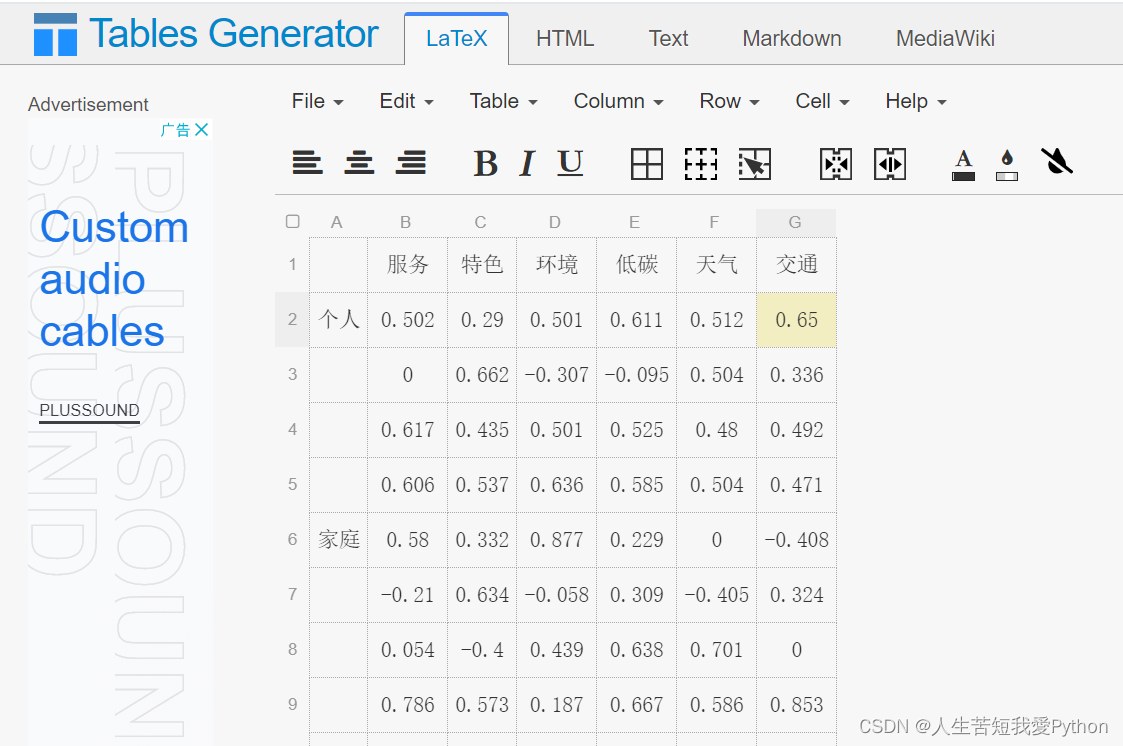Click the cell with value 0.662
Image resolution: width=1123 pixels, height=746 pixels.
point(482,374)
